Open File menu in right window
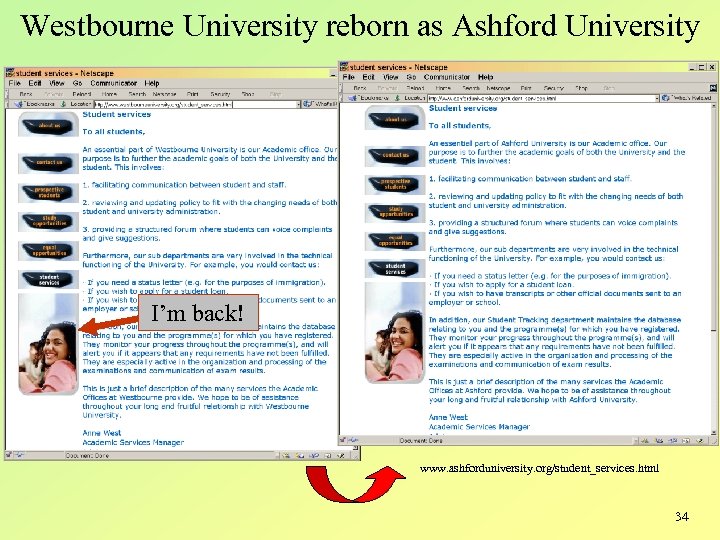Viewport: 720px width, 540px height. pos(349,77)
